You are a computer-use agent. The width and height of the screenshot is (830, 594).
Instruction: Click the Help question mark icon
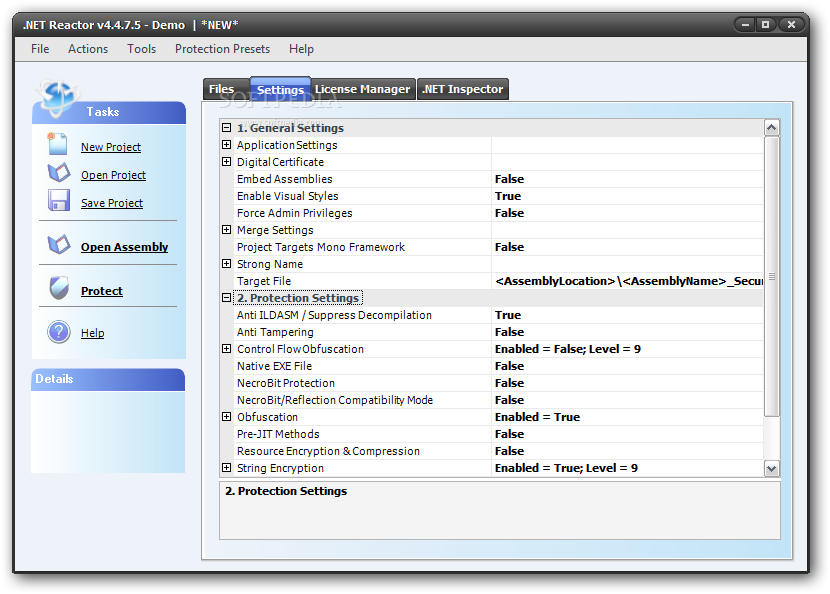coord(59,332)
